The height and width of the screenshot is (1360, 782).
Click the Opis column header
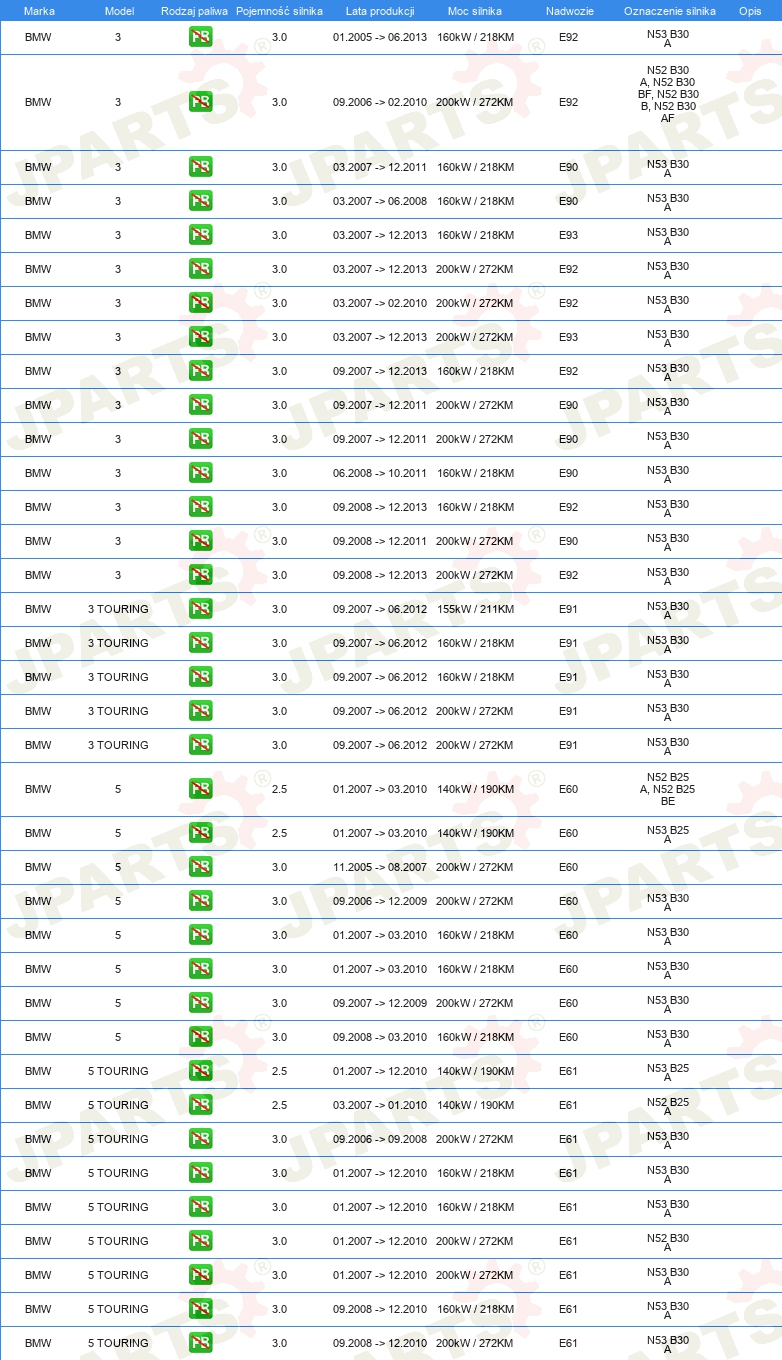750,11
